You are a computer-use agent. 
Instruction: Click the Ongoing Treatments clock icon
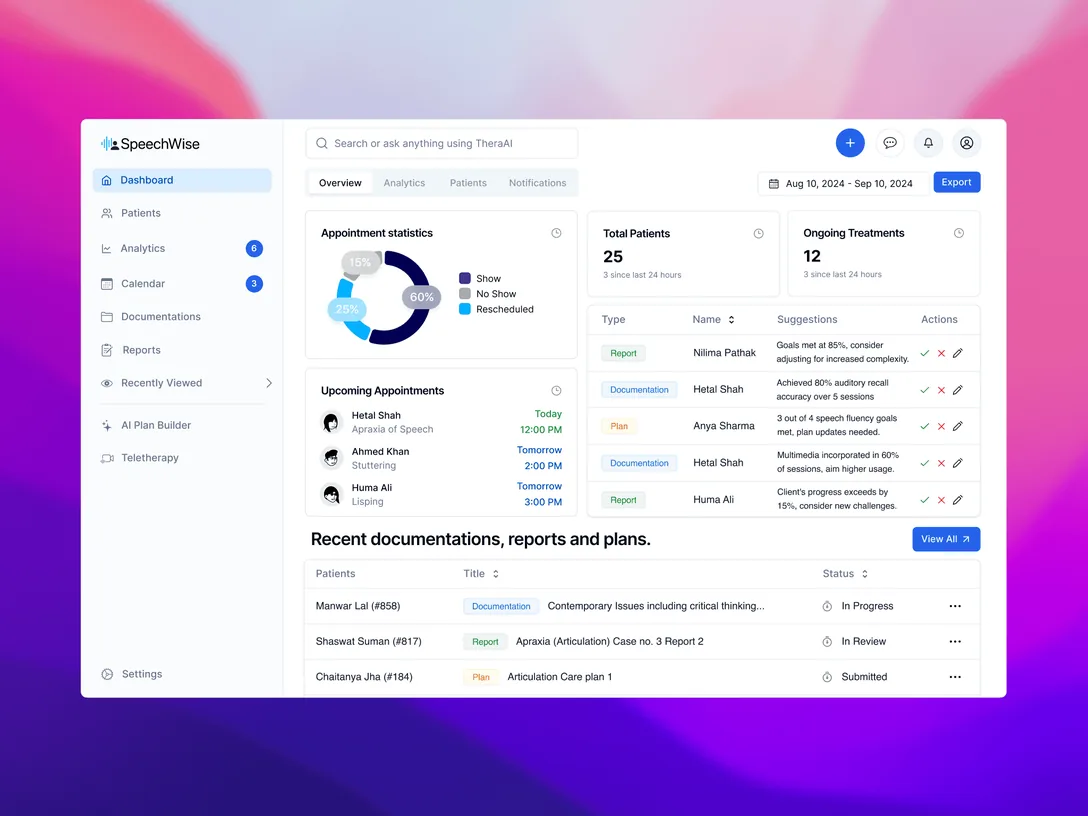(959, 233)
